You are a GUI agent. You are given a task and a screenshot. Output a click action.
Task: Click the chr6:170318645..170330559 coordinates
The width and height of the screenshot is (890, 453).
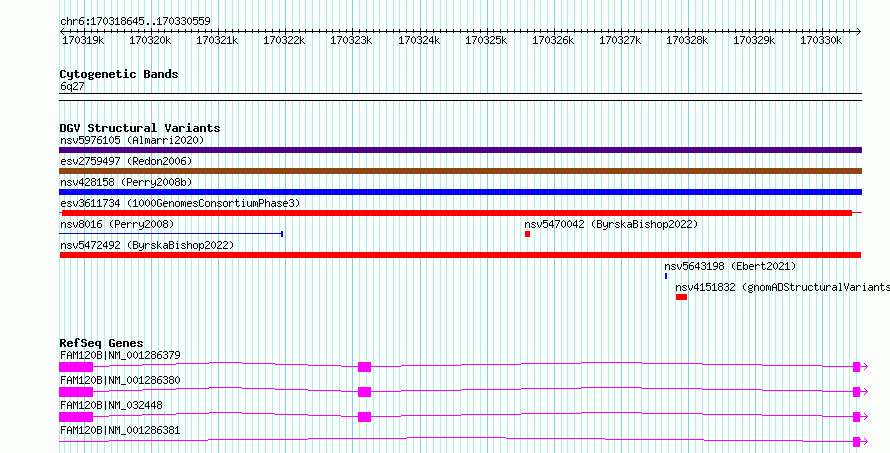click(135, 21)
